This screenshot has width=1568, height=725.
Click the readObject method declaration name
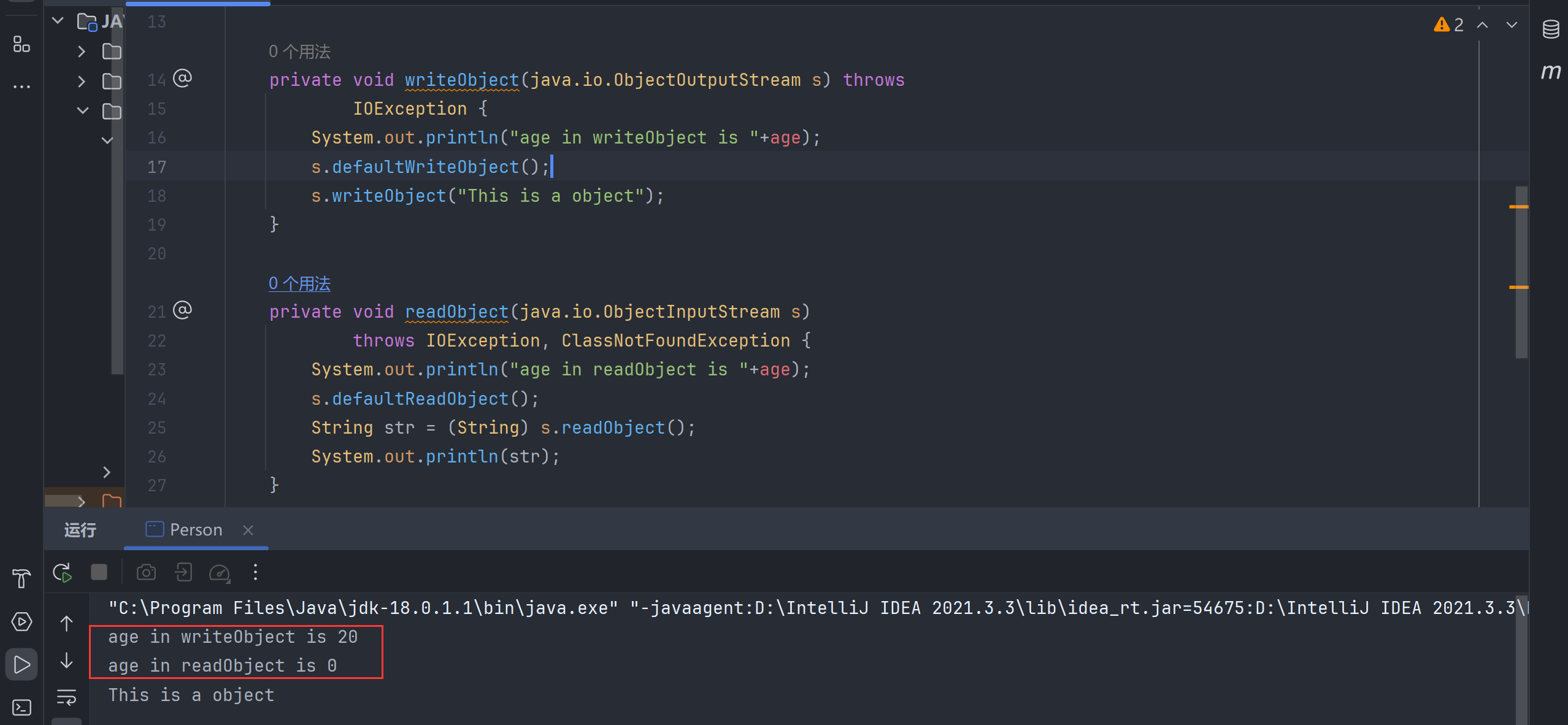[456, 312]
